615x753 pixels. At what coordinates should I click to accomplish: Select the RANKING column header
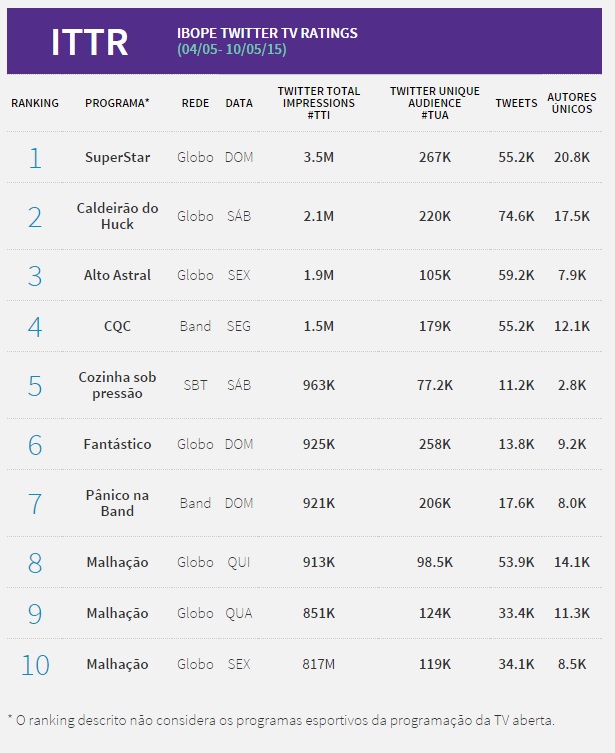click(35, 103)
